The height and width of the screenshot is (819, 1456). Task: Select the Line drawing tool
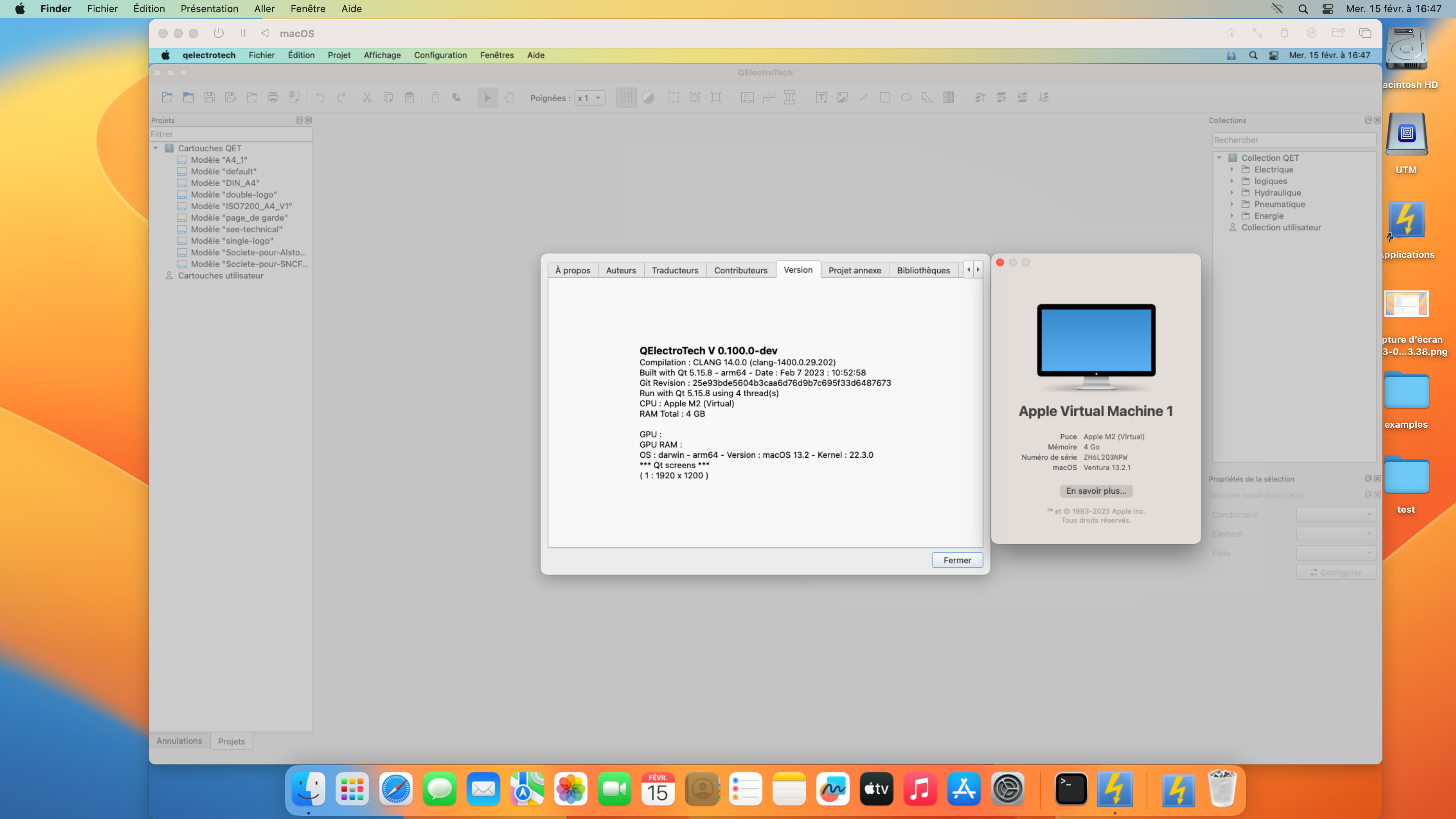[864, 97]
